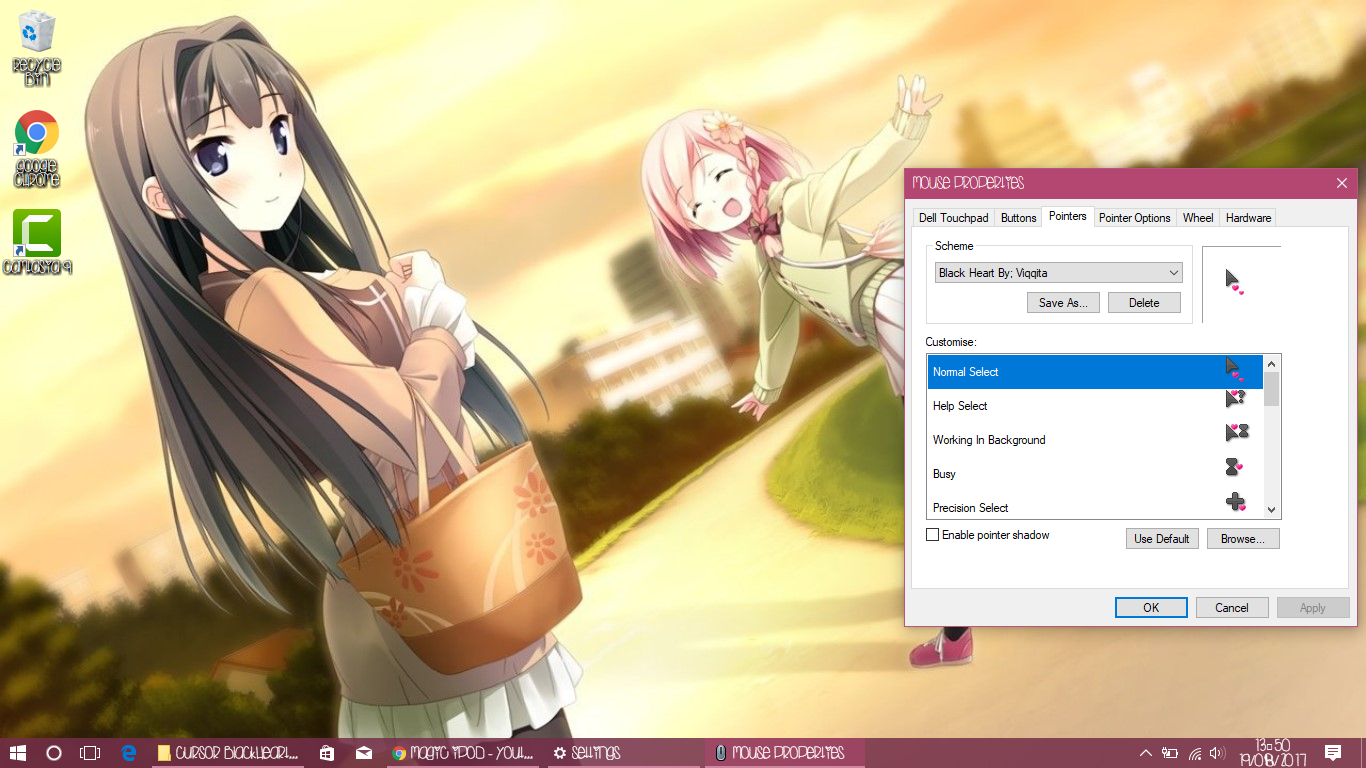Click the cursor preview box

tap(1241, 284)
